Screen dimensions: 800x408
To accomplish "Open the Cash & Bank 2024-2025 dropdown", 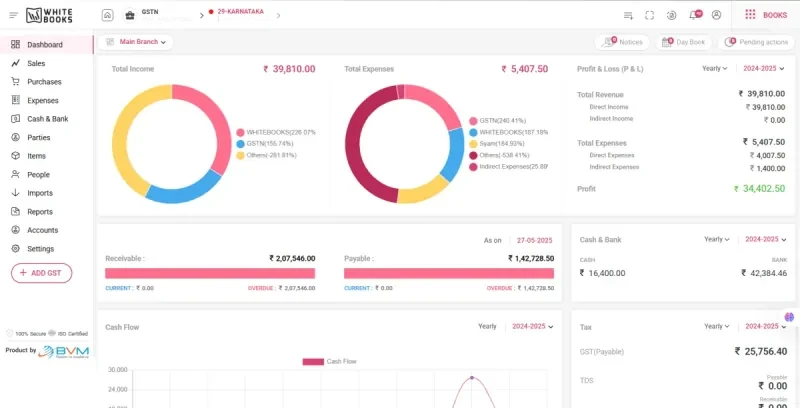I will [765, 239].
